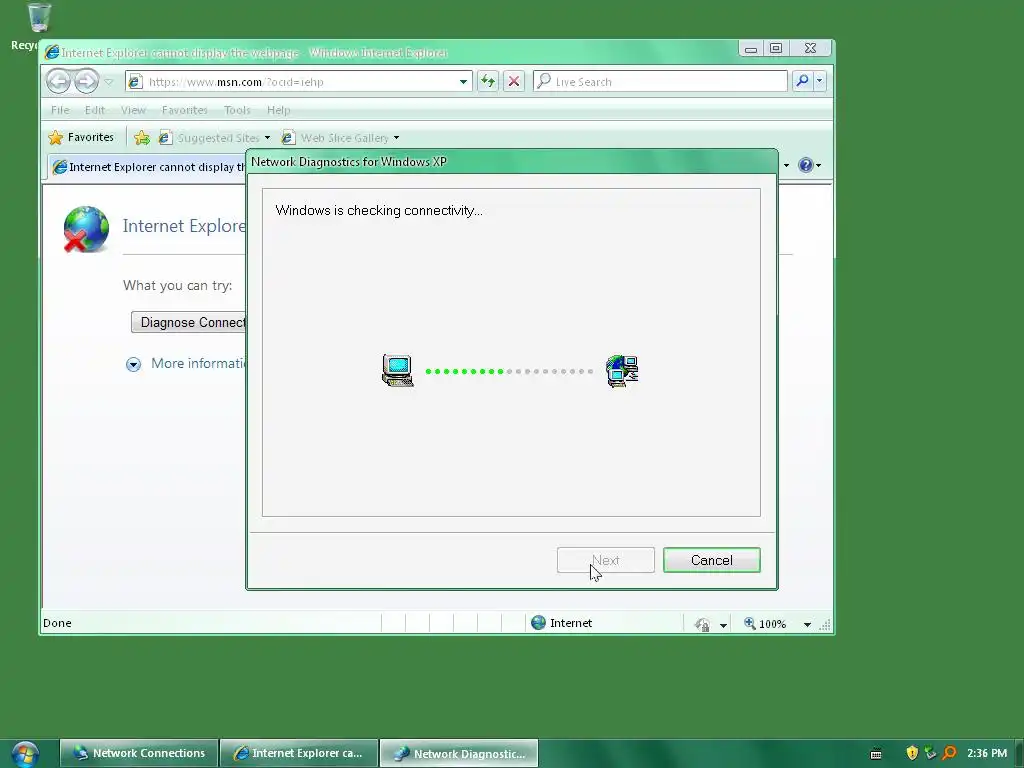Click the More information arrow icon
Viewport: 1024px width, 768px height.
[133, 364]
